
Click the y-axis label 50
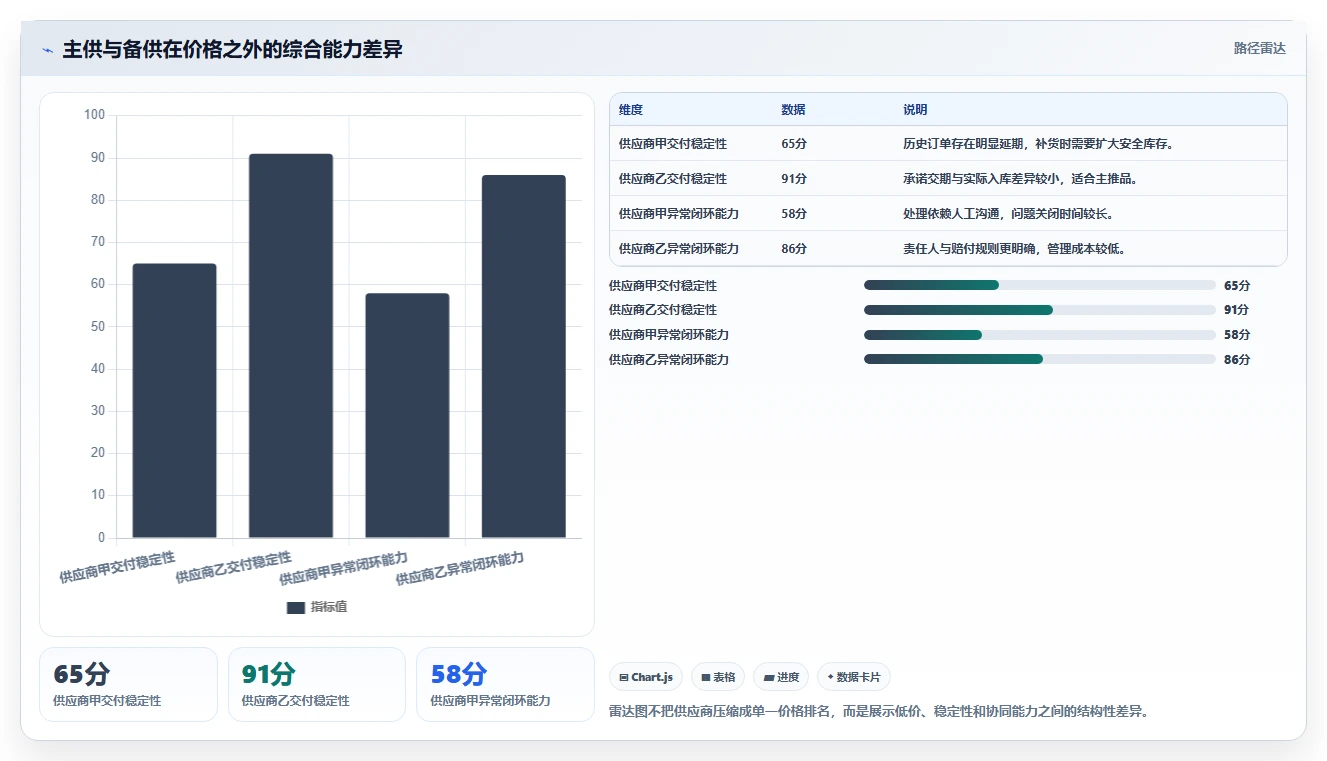98,326
